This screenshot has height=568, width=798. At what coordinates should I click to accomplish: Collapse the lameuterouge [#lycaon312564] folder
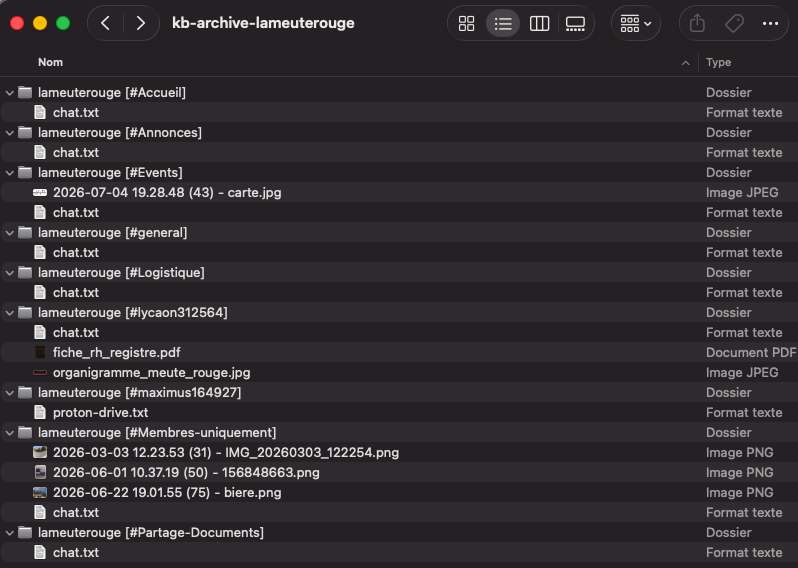pos(9,313)
